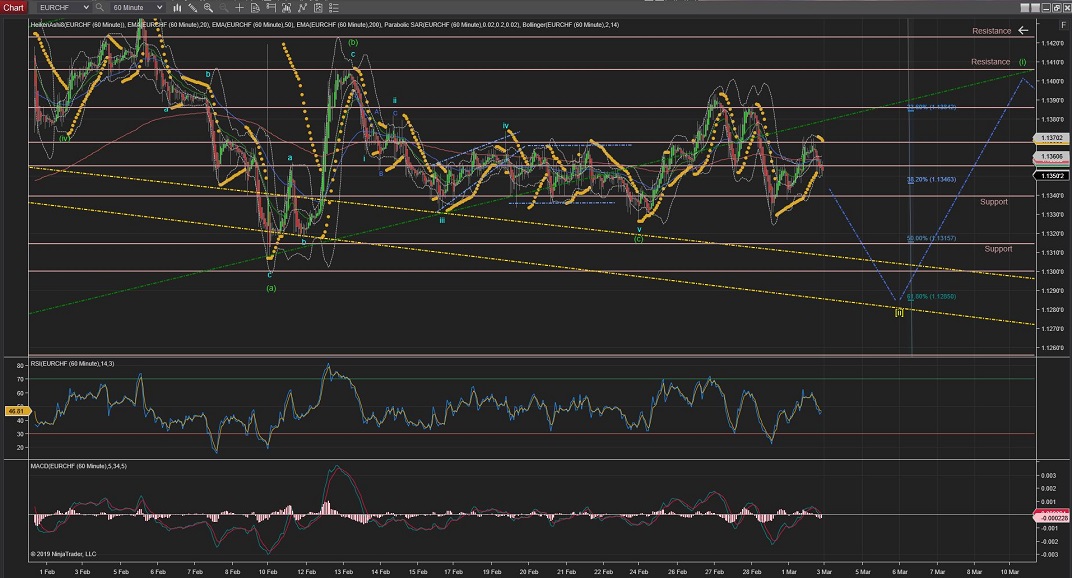Open the chart trader toolbar icon
This screenshot has height=578, width=1072.
[x=271, y=8]
